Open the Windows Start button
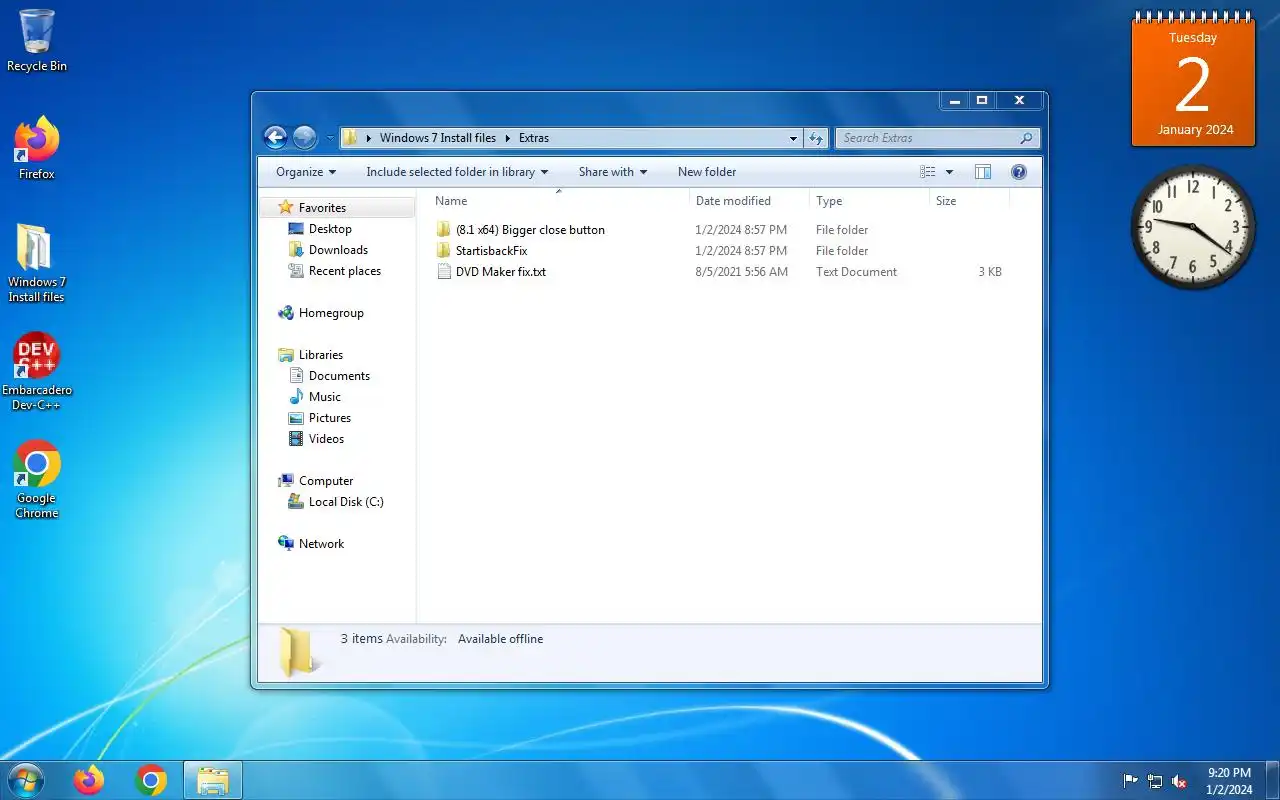This screenshot has height=800, width=1280. [x=25, y=780]
